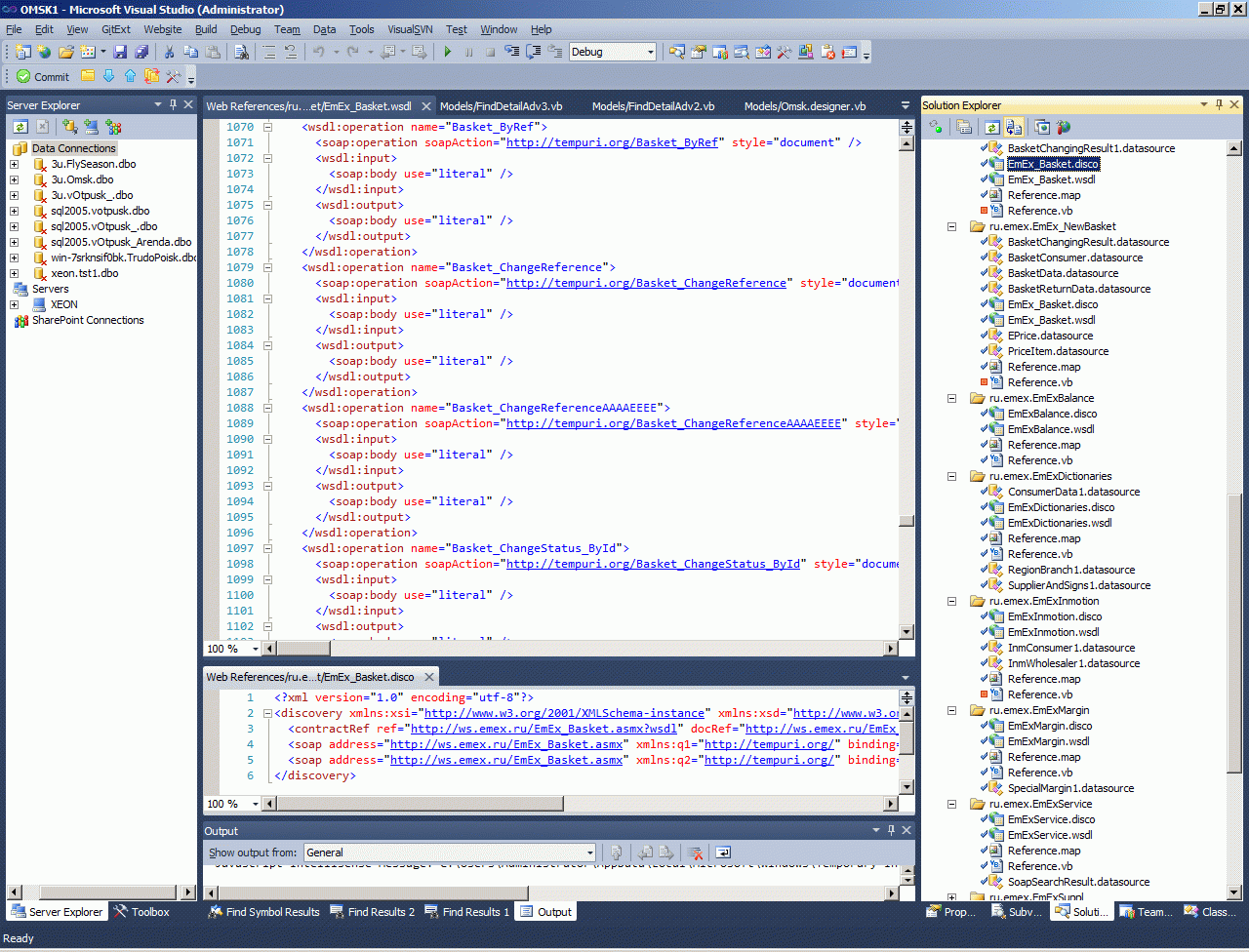
Task: Click the blue down-arrow icon beside Commit
Action: click(x=109, y=76)
